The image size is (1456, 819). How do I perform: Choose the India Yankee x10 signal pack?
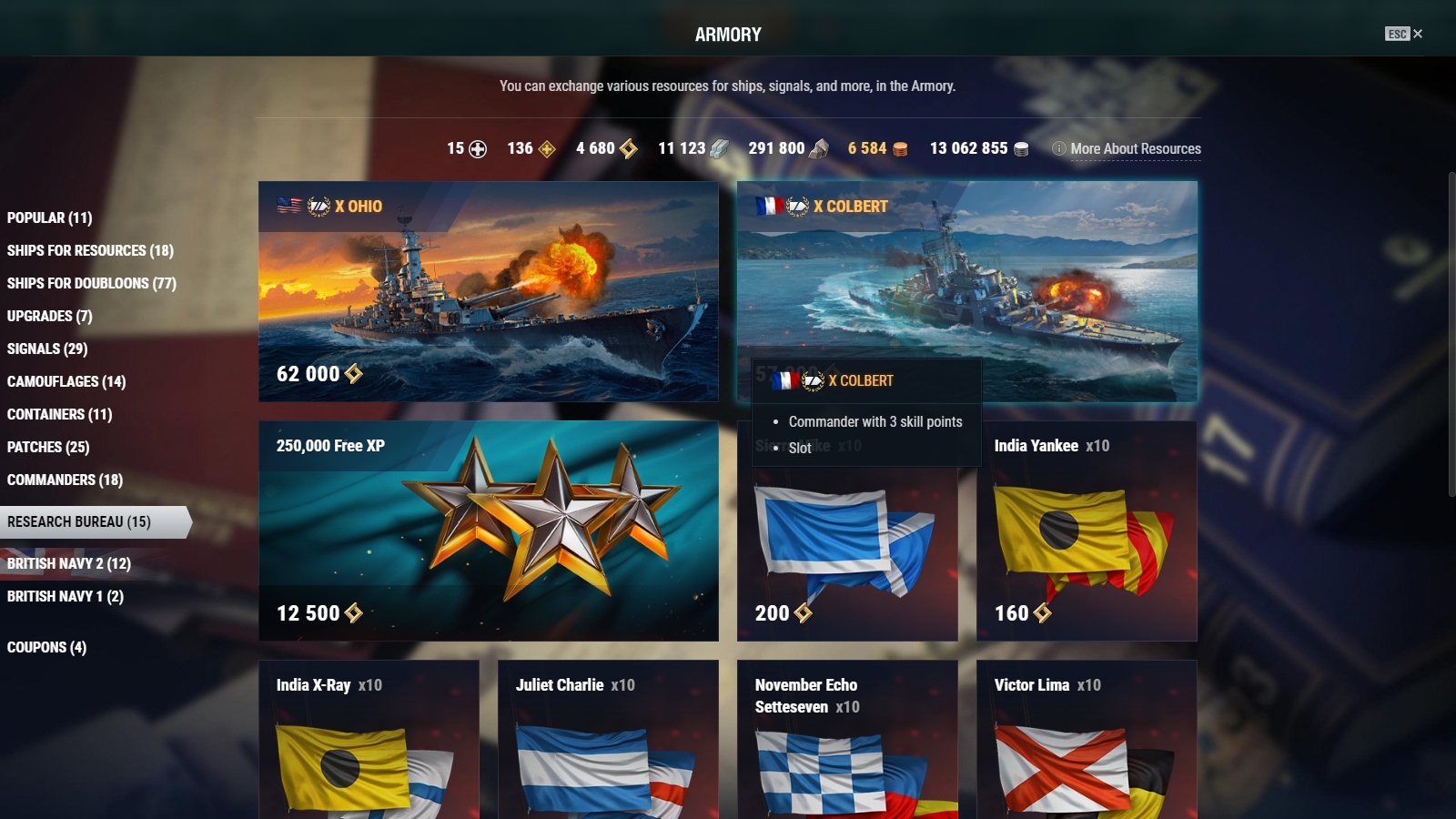(x=1087, y=531)
